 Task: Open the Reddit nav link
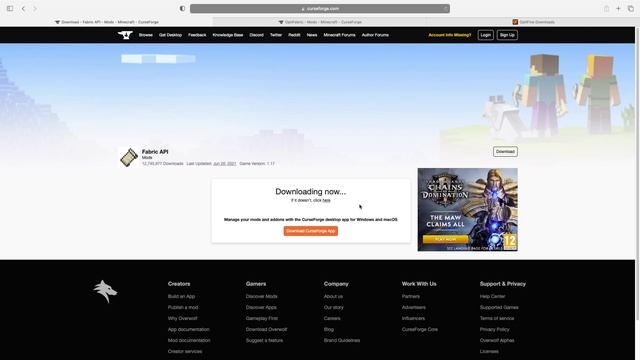[x=294, y=35]
